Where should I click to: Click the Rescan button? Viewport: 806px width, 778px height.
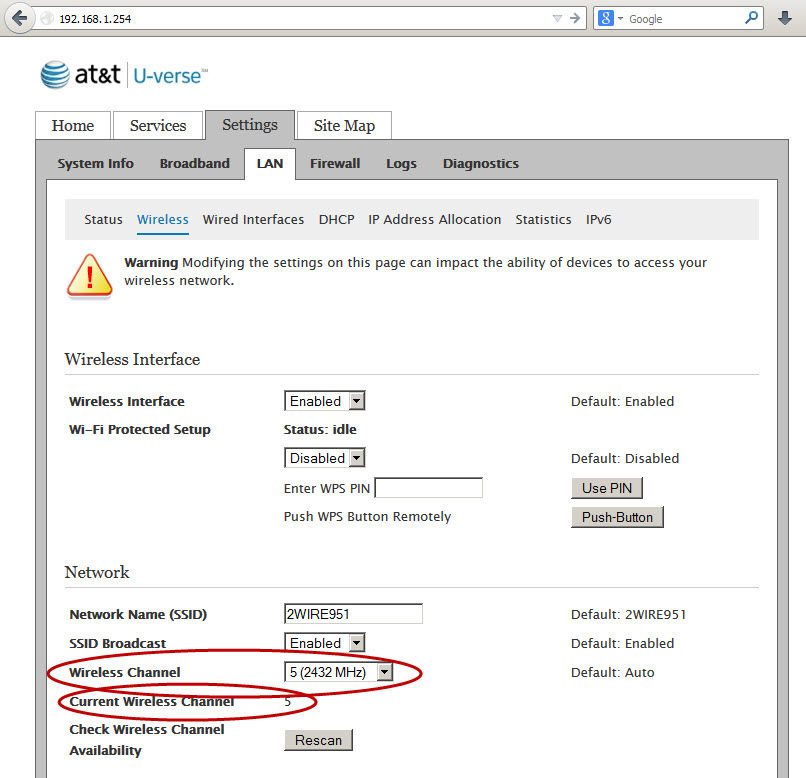pos(318,740)
